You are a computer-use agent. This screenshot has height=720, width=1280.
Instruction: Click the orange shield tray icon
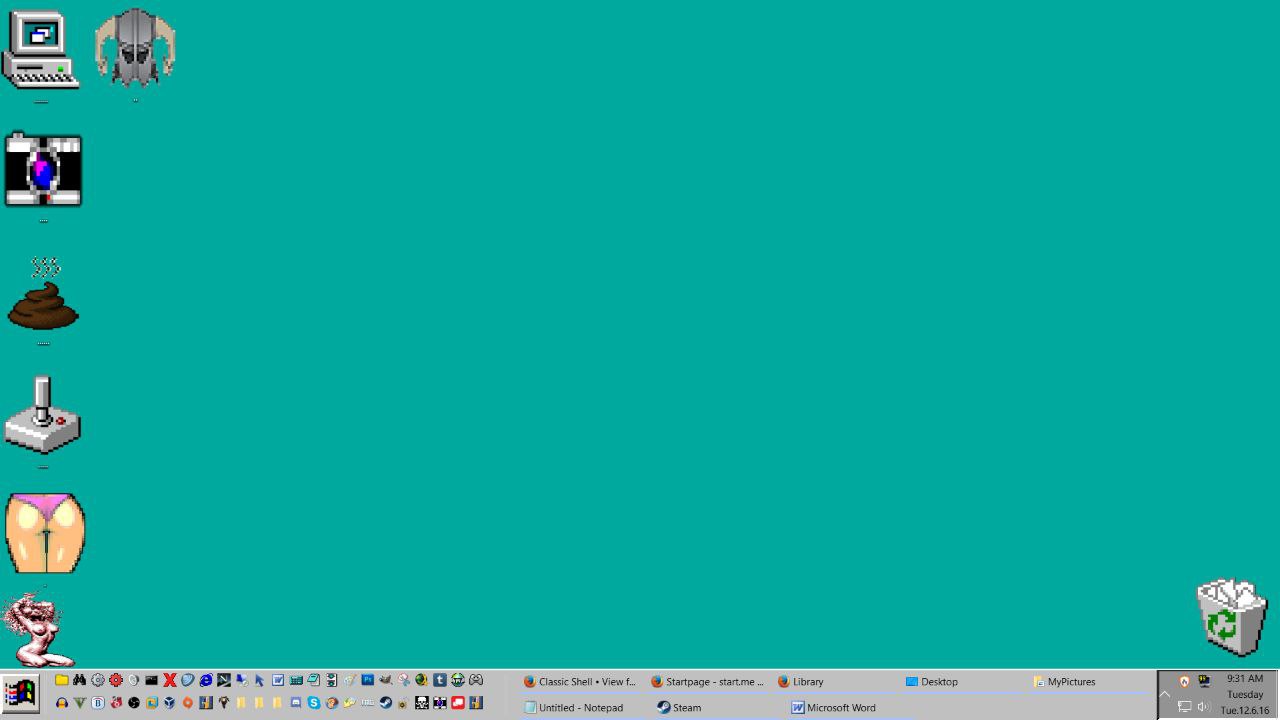click(1184, 681)
